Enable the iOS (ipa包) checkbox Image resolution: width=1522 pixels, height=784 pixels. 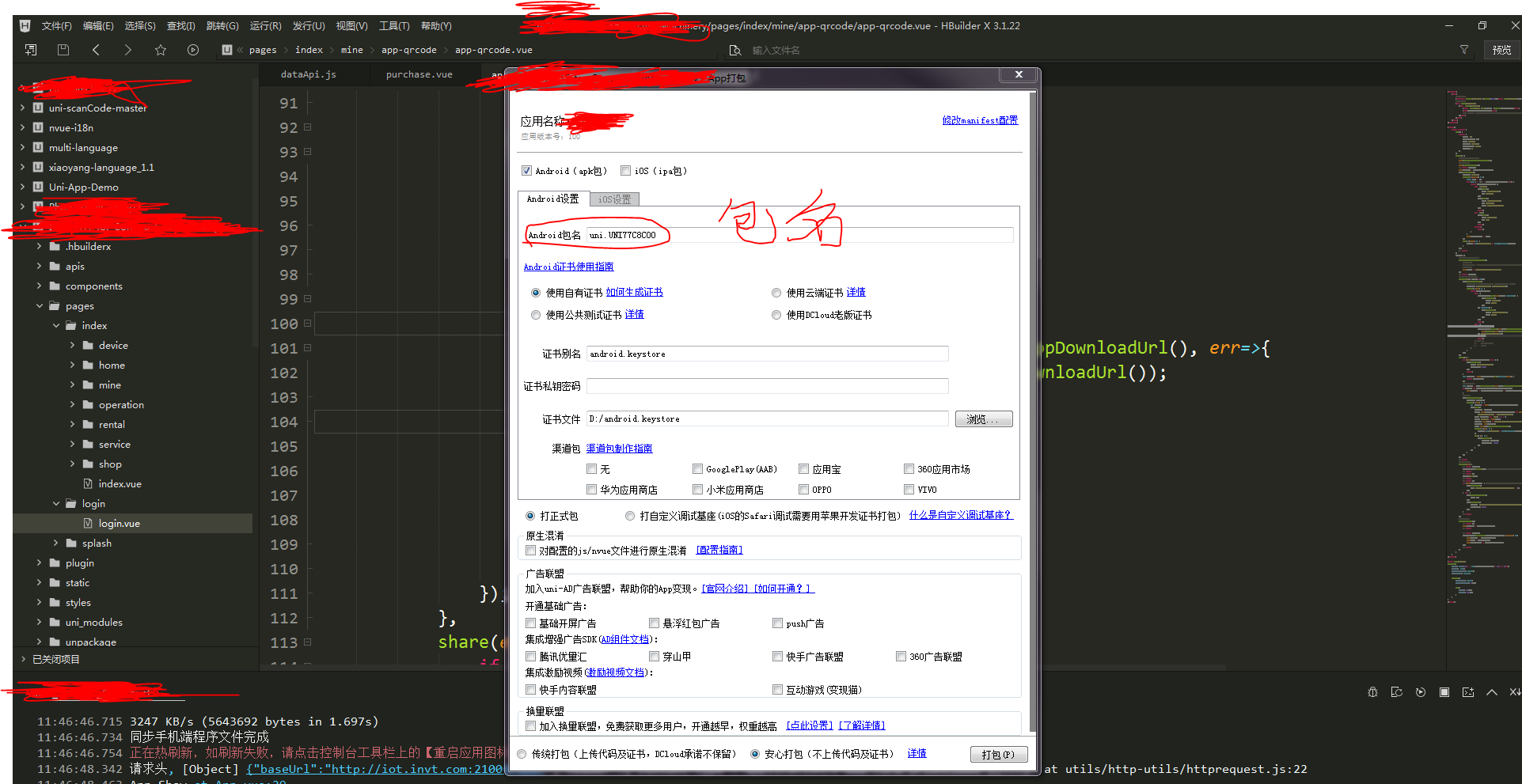click(x=625, y=170)
